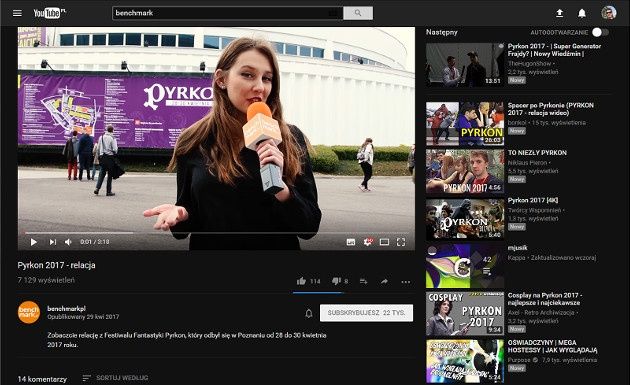The height and width of the screenshot is (385, 630).
Task: Toggle the Autoodtwarzanie autoplay switch
Action: coord(600,32)
